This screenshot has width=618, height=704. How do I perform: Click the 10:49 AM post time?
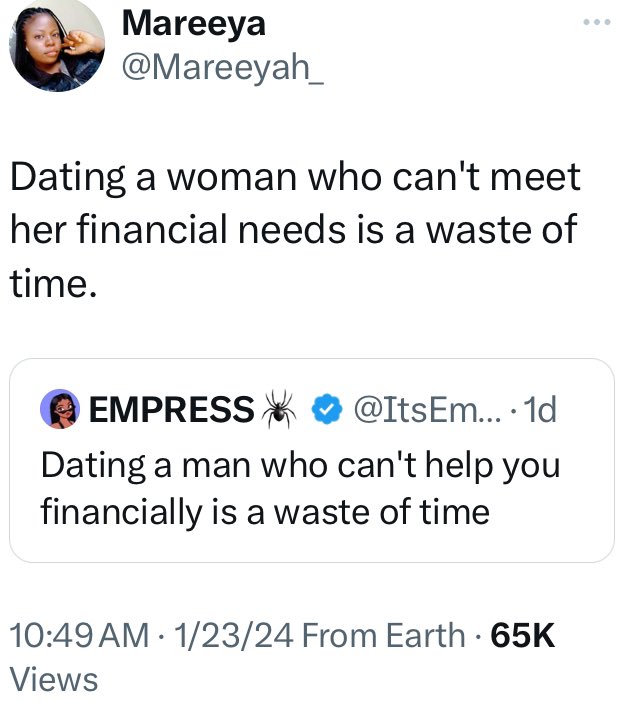(76, 635)
